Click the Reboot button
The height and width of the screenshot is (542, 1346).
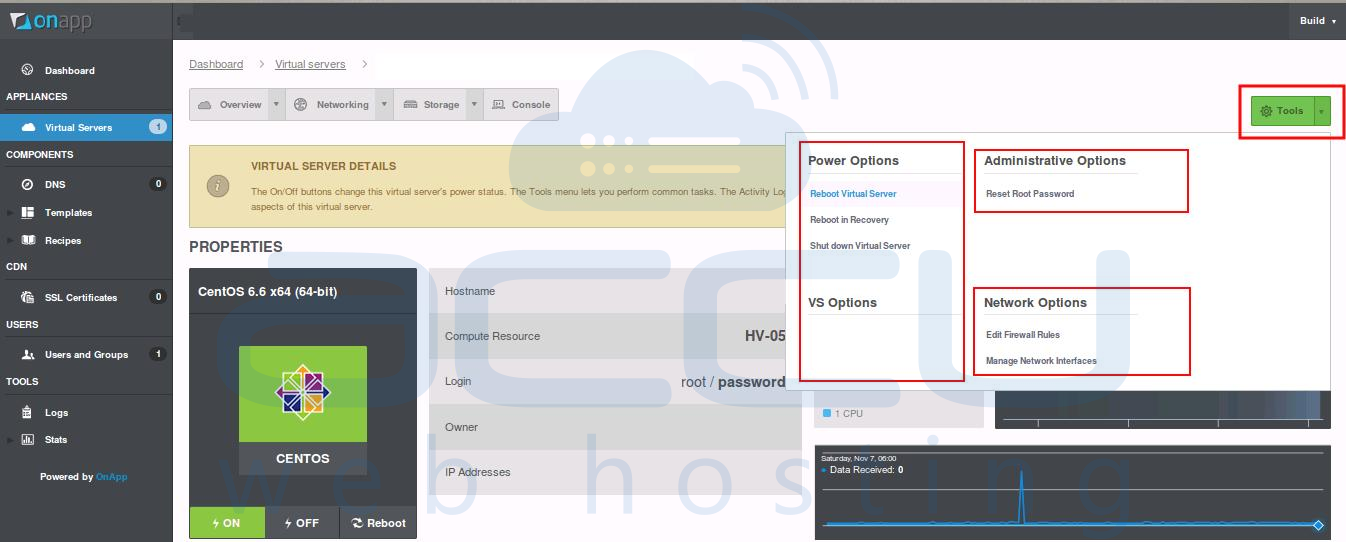[379, 523]
